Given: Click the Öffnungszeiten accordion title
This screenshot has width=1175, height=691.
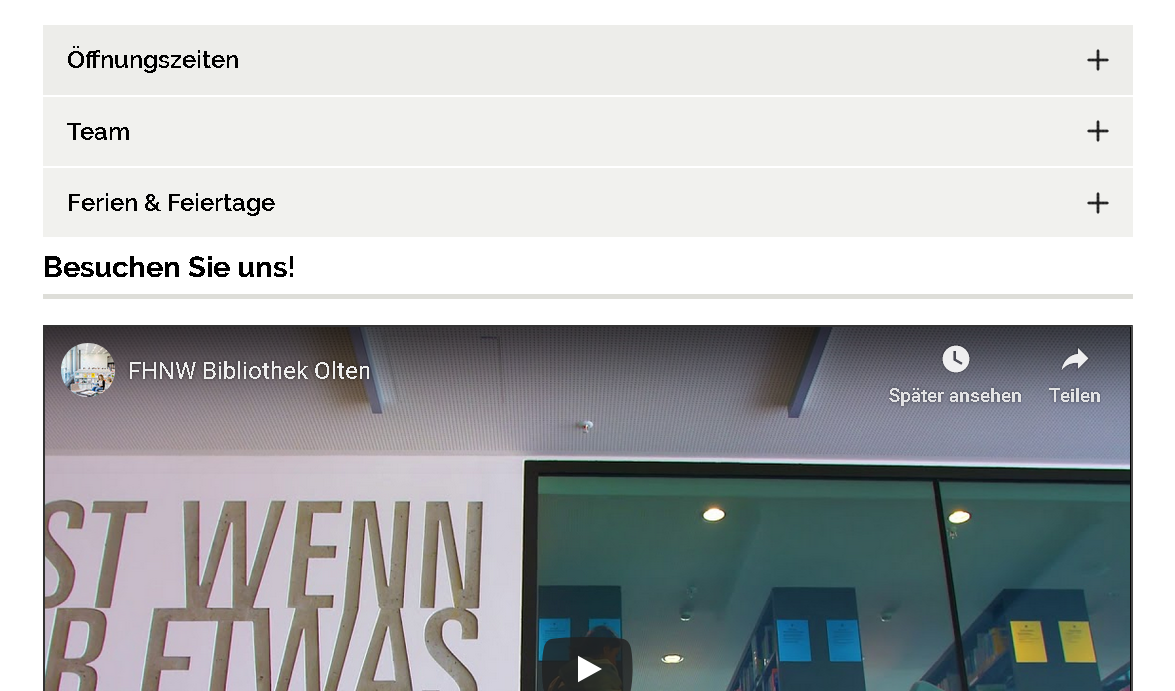Looking at the screenshot, I should [x=153, y=59].
